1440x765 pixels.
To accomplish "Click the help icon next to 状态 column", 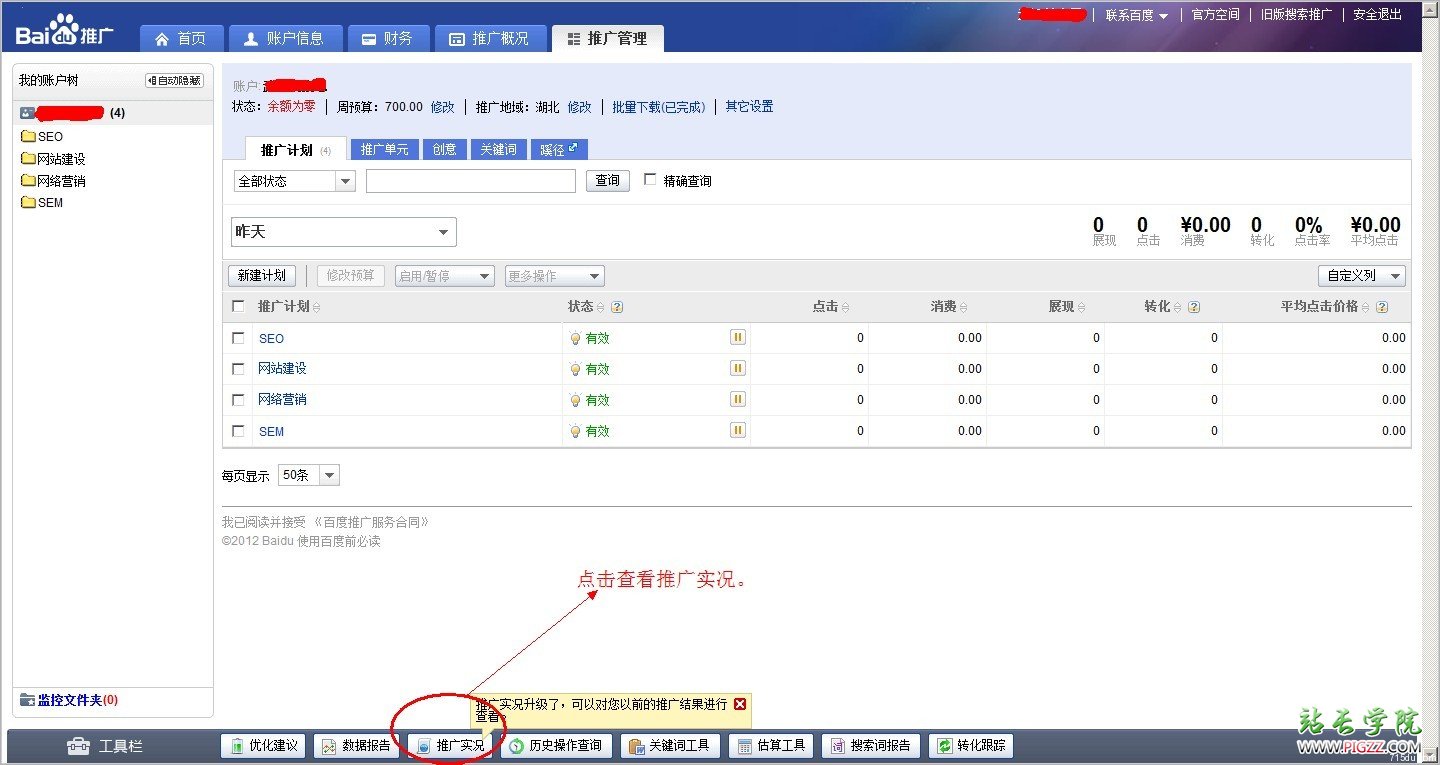I will [x=617, y=307].
